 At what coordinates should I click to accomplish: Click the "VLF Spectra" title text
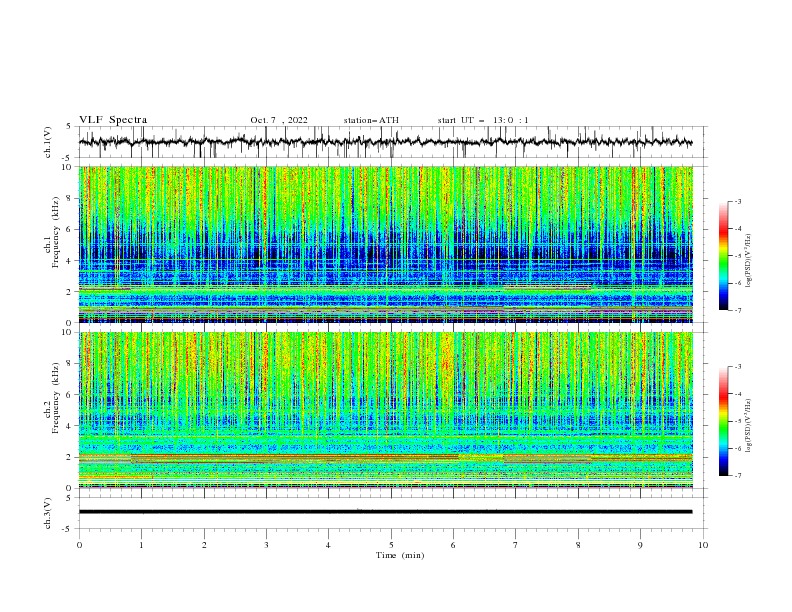click(x=113, y=120)
